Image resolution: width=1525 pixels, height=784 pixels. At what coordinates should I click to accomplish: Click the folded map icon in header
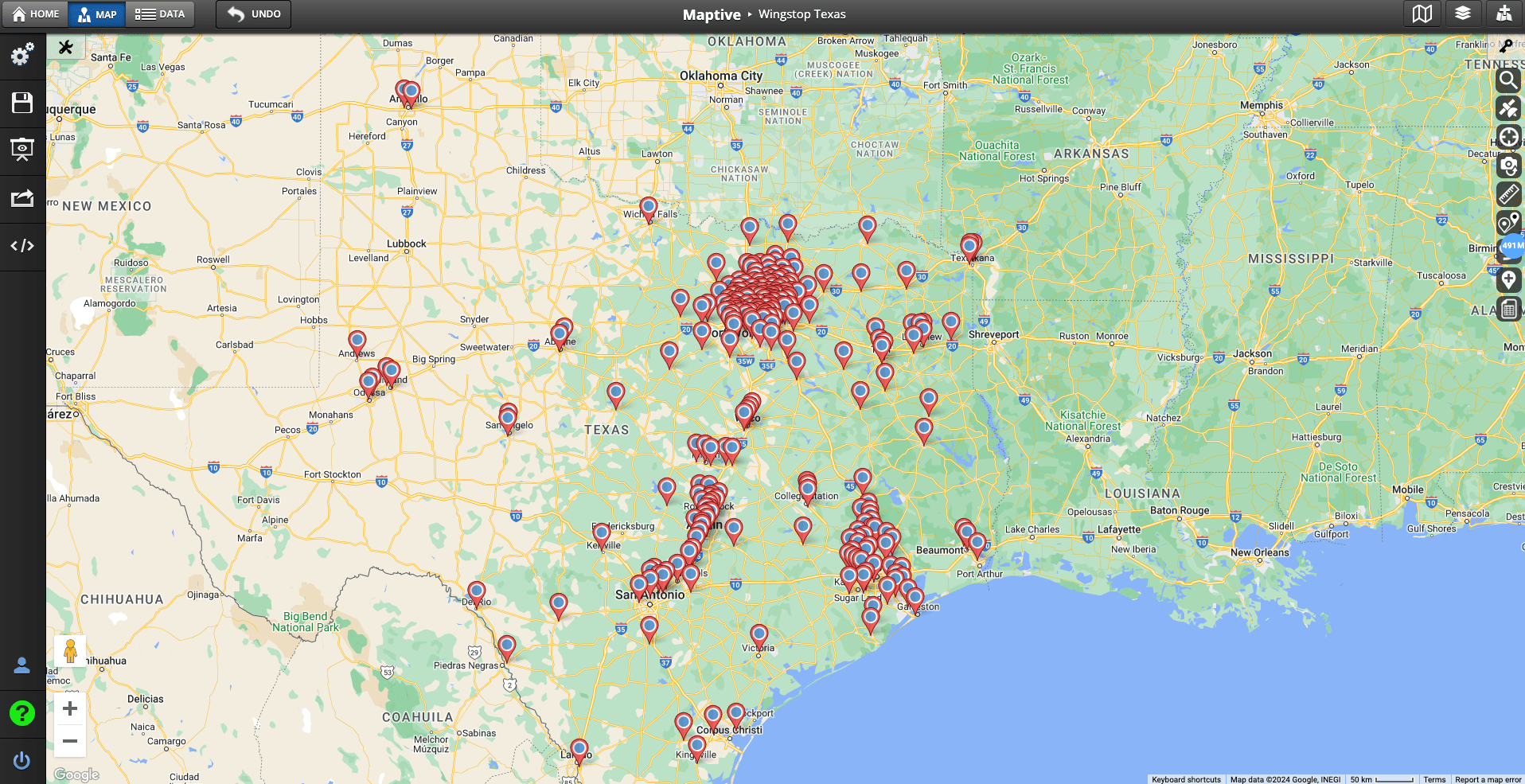click(1422, 14)
